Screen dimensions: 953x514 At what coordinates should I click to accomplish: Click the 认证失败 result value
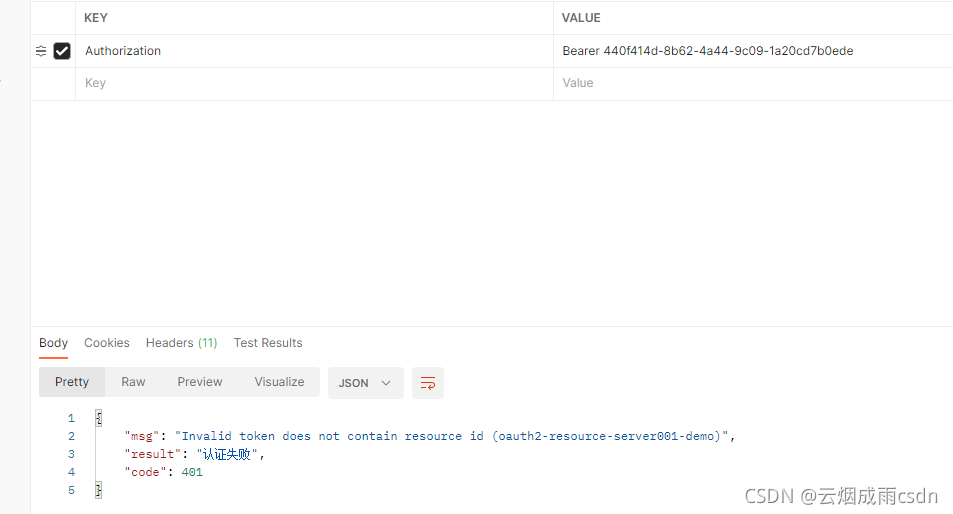point(227,454)
